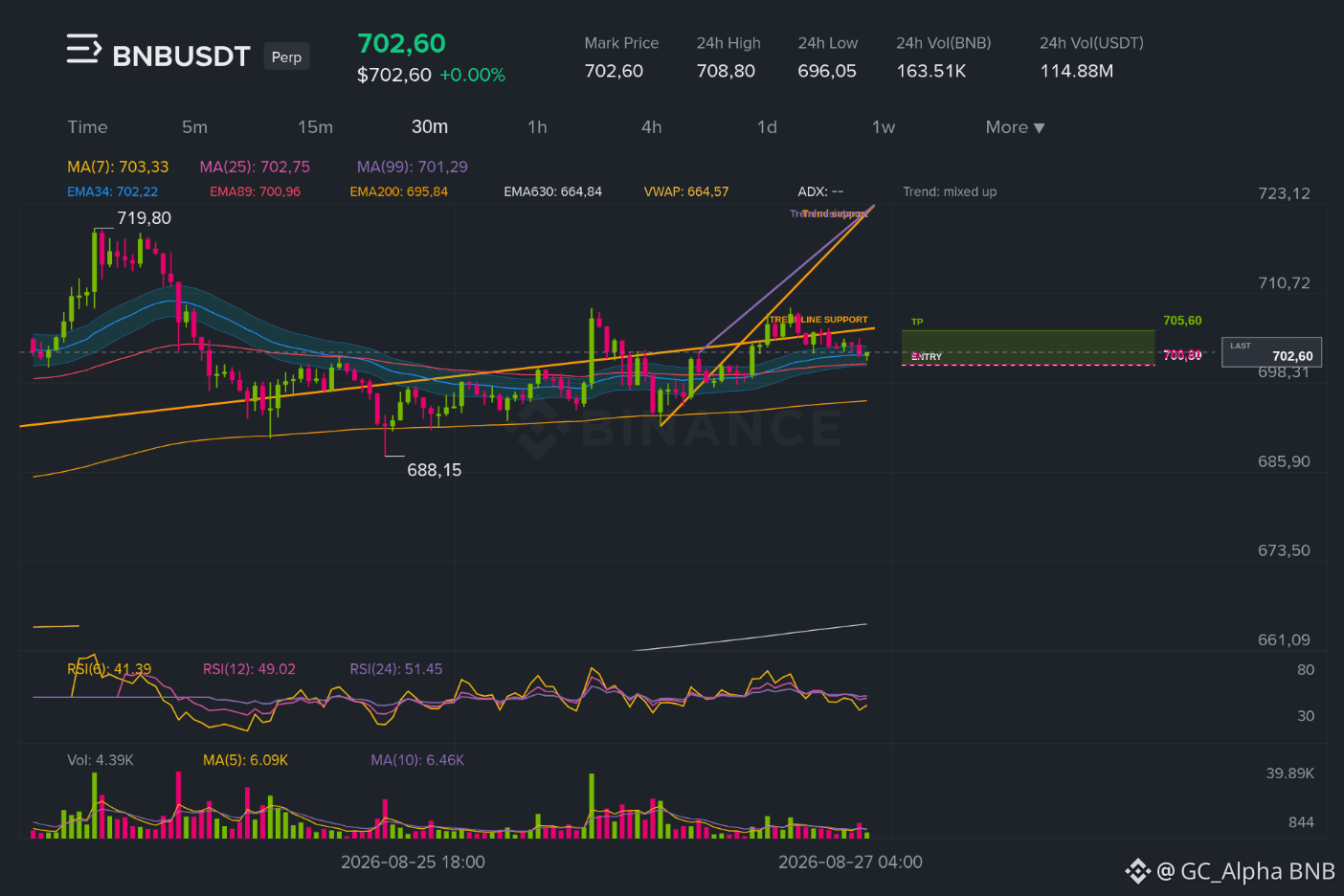Click the volume MA(5): 6.09K label

(245, 760)
